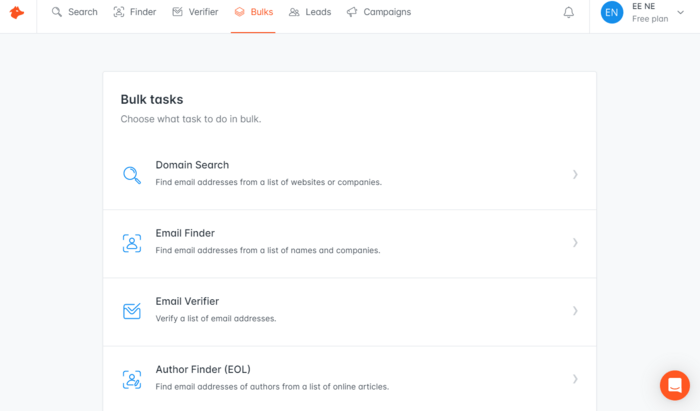
Task: Click the Email Verifier envelope icon
Action: pos(132,311)
